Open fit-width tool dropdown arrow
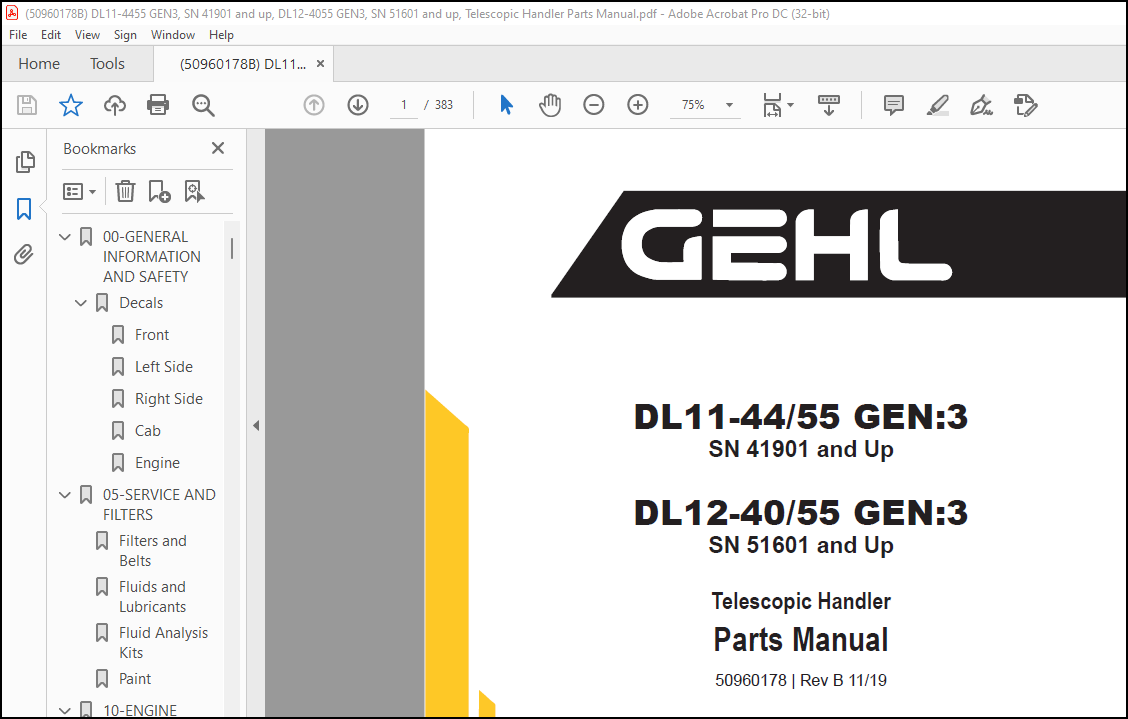 (791, 105)
